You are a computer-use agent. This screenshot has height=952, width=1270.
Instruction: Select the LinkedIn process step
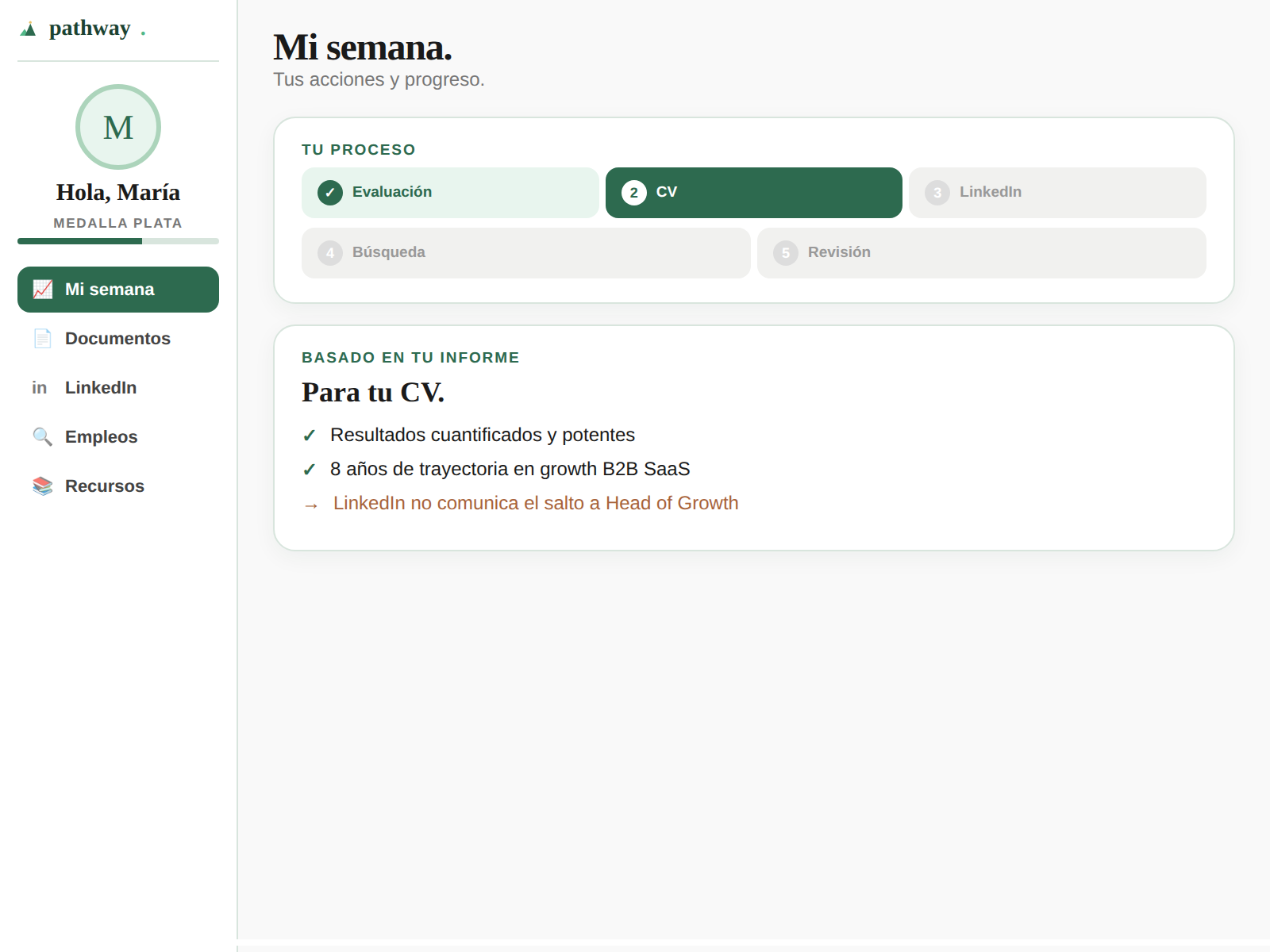coord(1057,193)
